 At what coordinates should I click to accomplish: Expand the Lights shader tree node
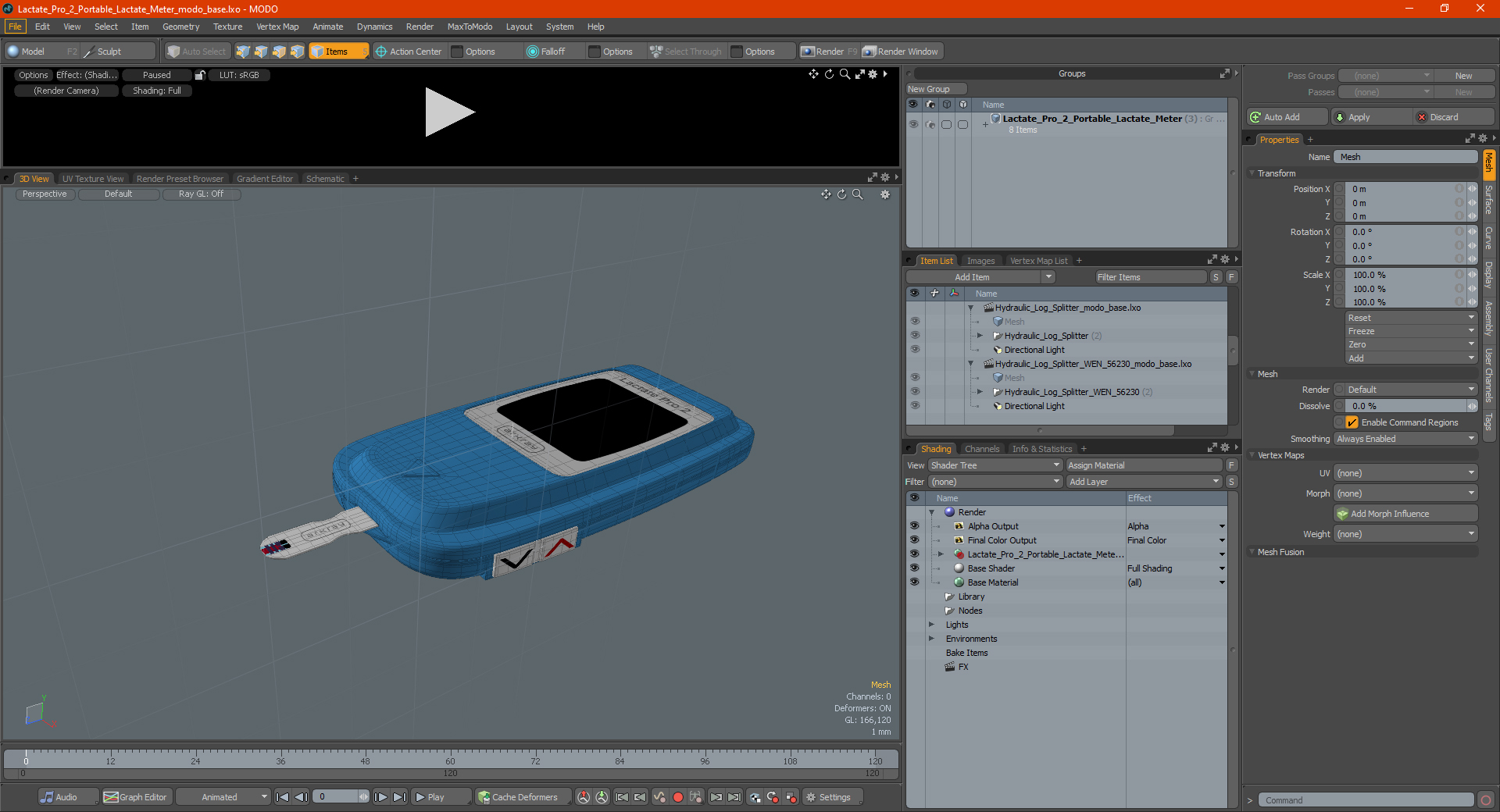[x=931, y=625]
